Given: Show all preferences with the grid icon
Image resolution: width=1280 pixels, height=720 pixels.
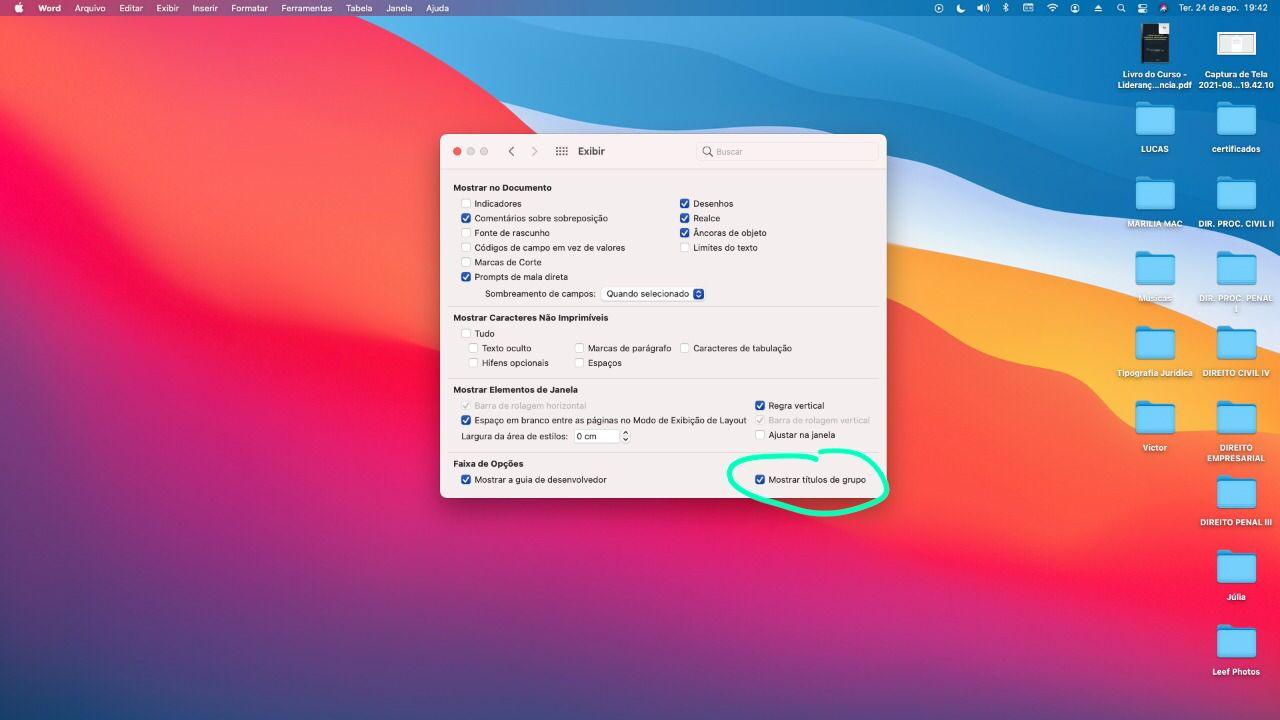Looking at the screenshot, I should (x=562, y=151).
